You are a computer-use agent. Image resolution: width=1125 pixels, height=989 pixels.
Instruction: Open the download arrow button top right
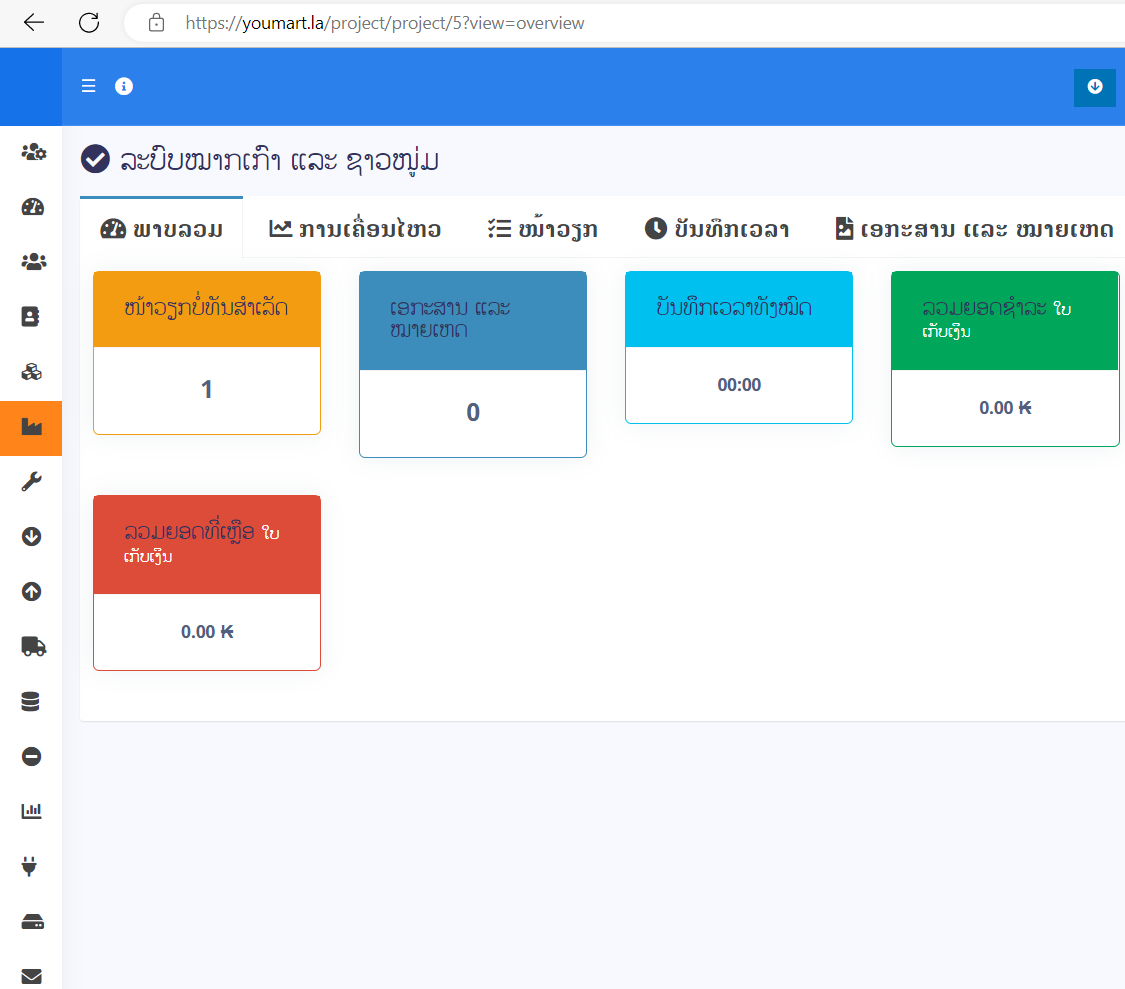pos(1094,87)
